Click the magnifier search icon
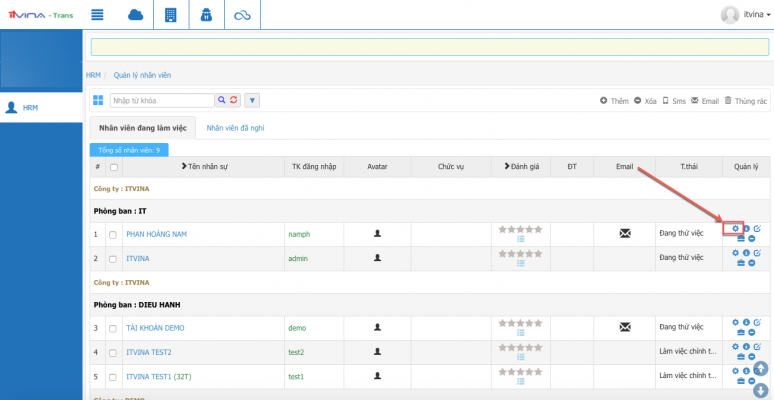 (x=222, y=100)
